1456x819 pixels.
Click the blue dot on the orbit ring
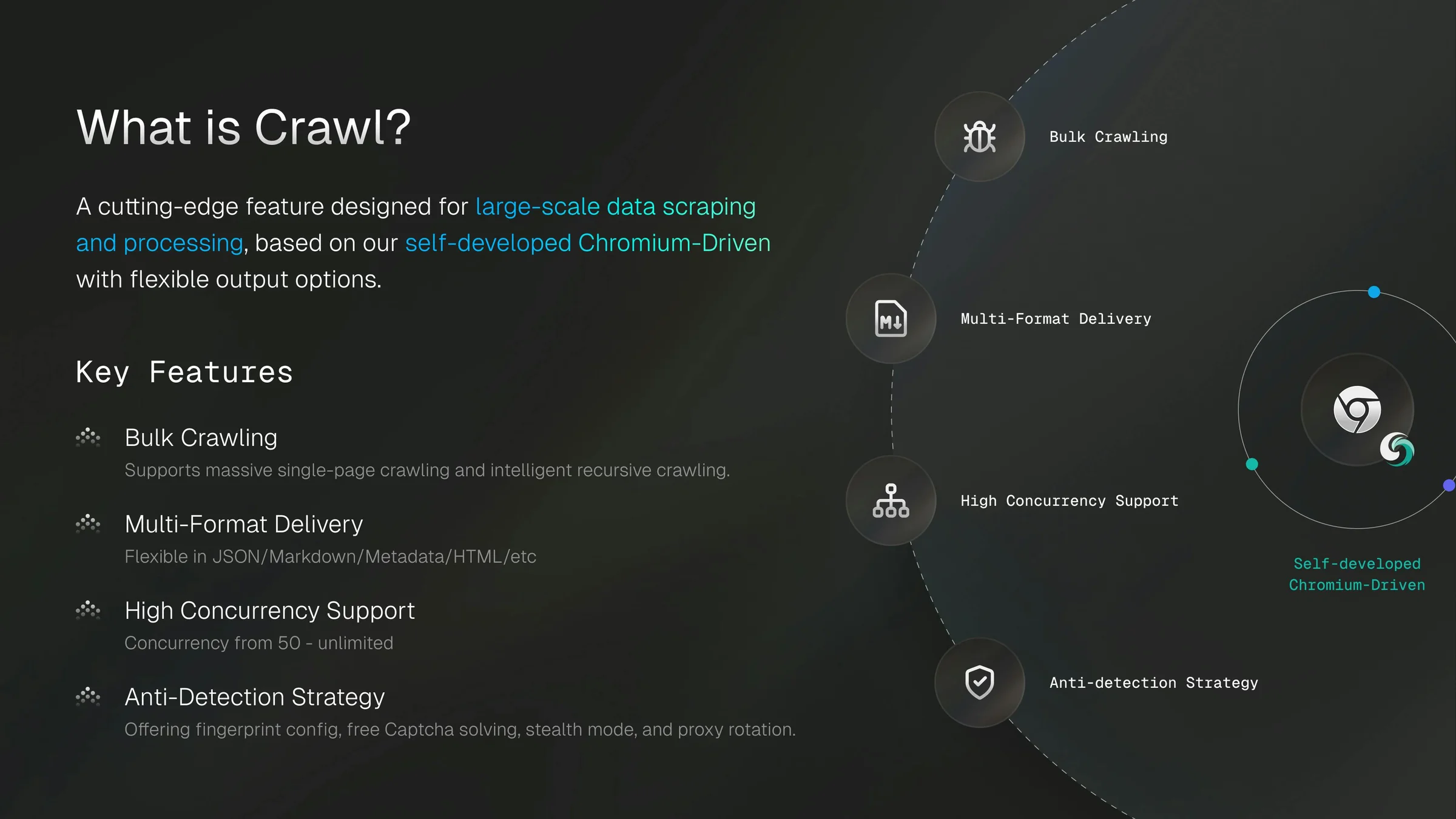(x=1374, y=292)
